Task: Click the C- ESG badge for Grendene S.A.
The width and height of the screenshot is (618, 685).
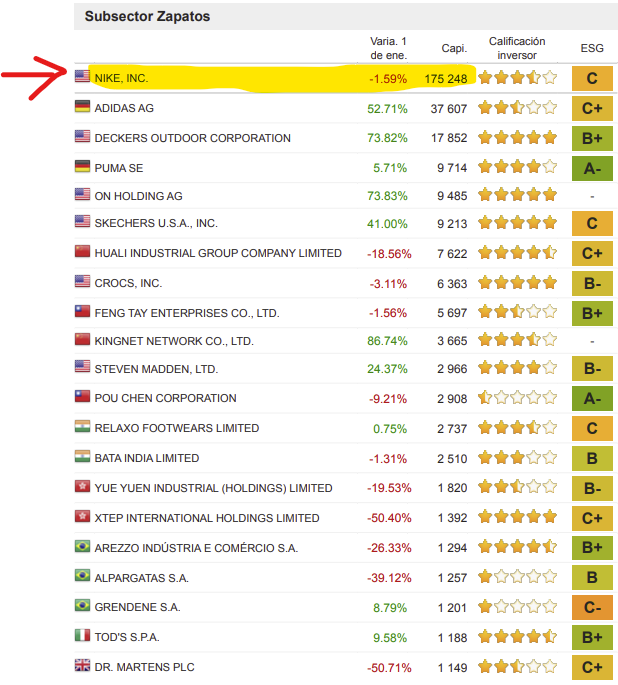Action: 591,607
